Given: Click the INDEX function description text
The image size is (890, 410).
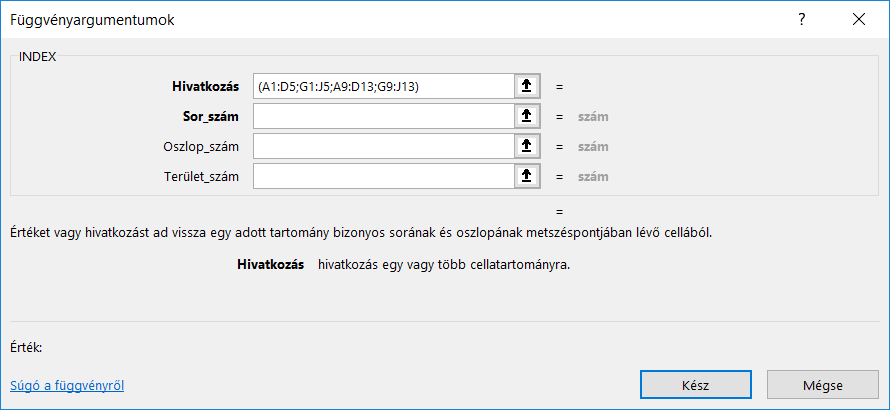Looking at the screenshot, I should [361, 232].
